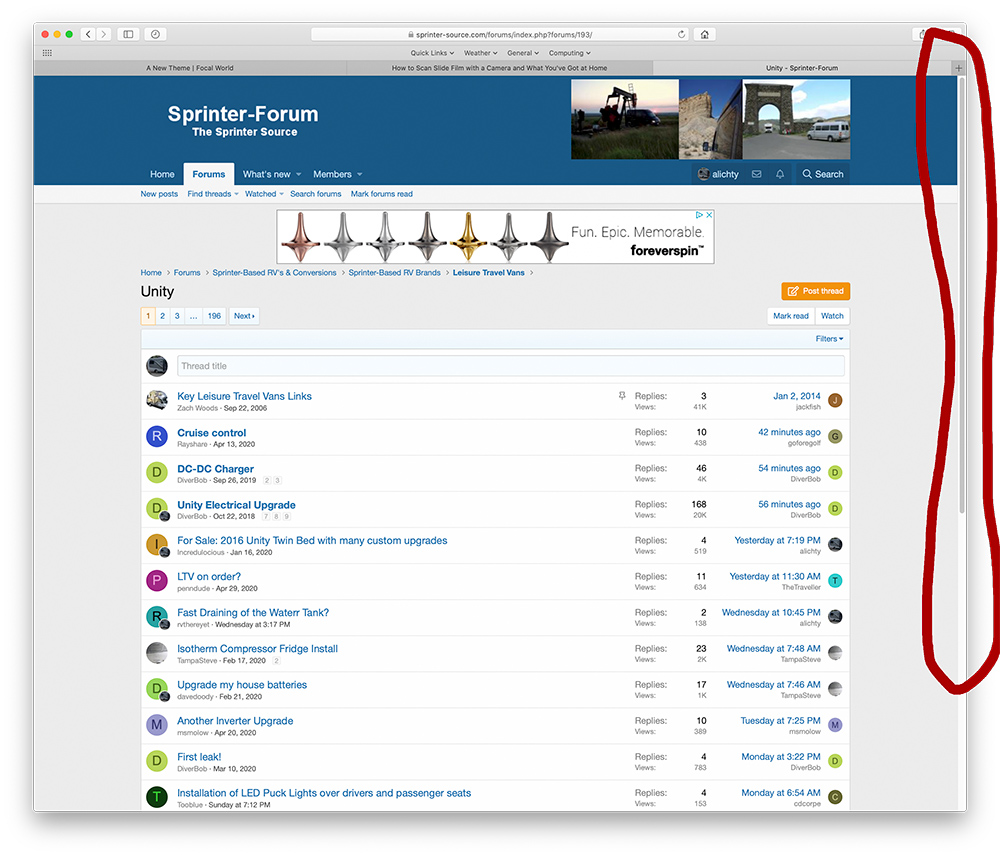Open Zach Woods avatar on Key Links thread
The height and width of the screenshot is (856, 1000).
pyautogui.click(x=157, y=400)
